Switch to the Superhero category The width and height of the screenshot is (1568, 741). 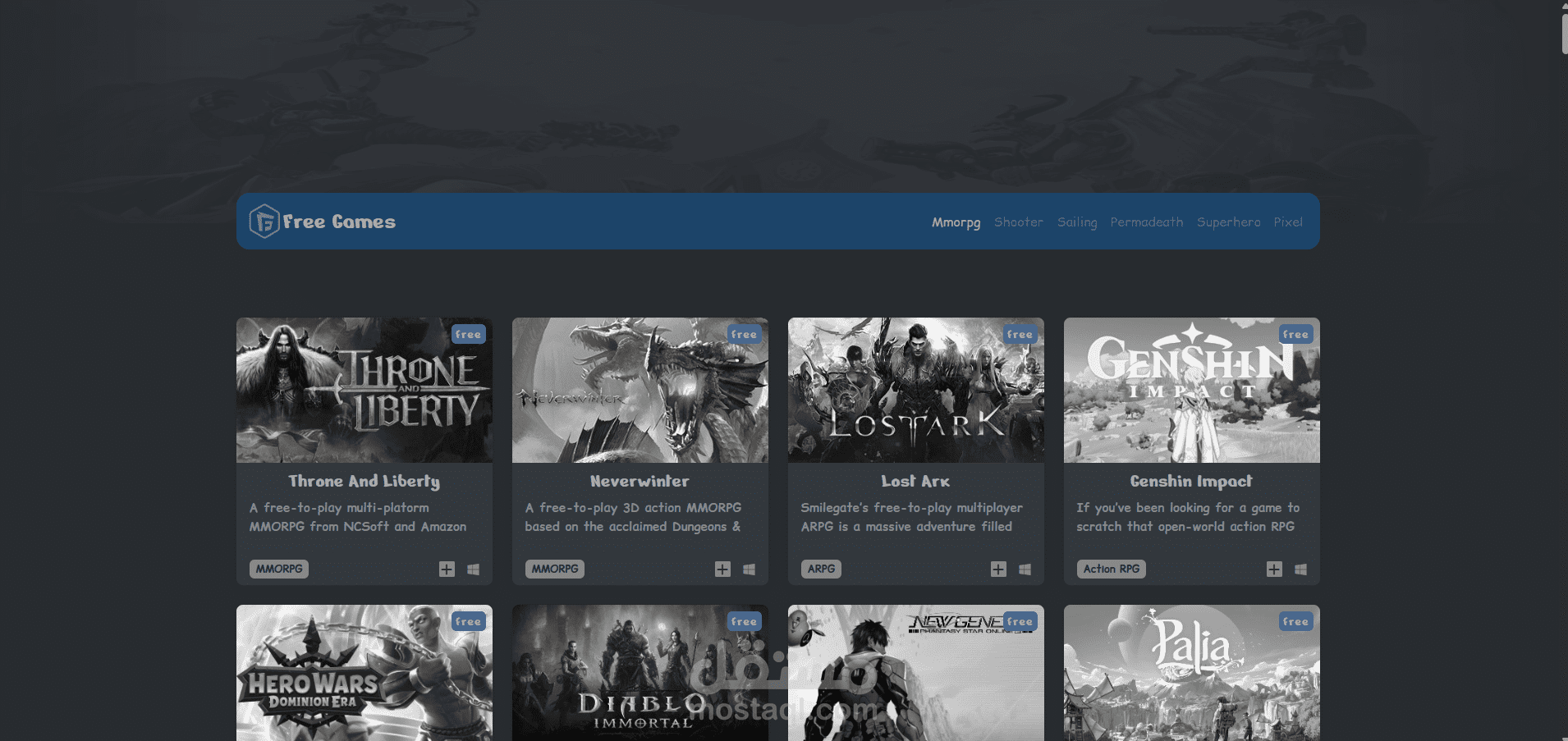tap(1229, 222)
